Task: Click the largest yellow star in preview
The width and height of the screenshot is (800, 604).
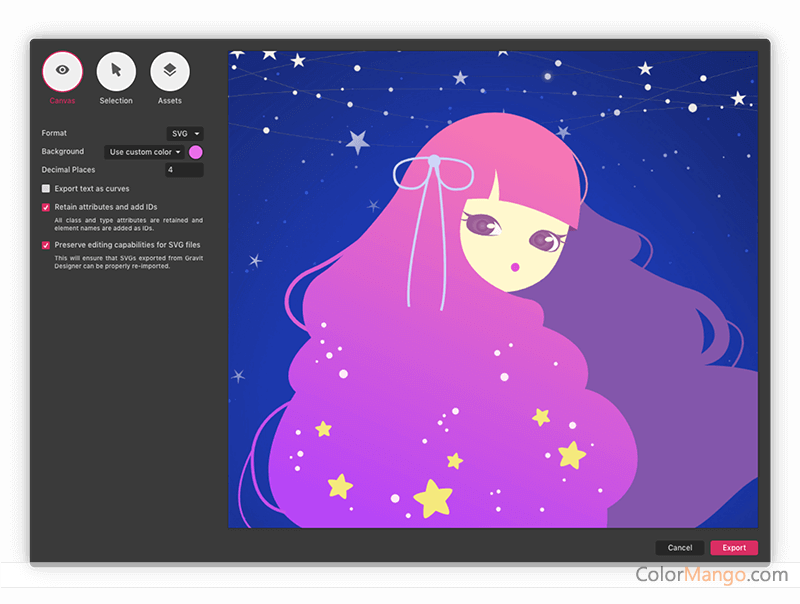Action: (x=434, y=497)
